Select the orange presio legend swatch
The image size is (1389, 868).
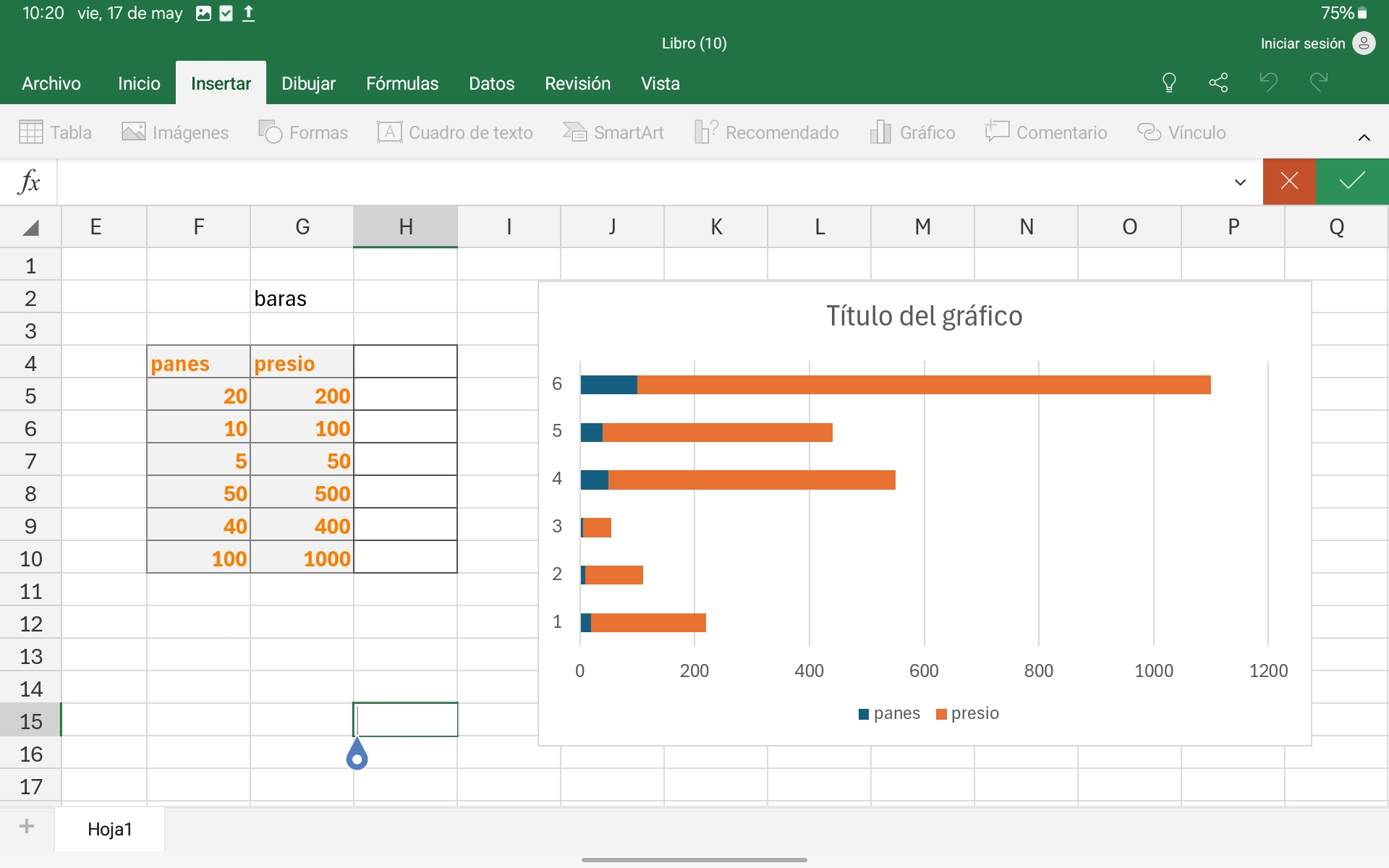pyautogui.click(x=941, y=715)
